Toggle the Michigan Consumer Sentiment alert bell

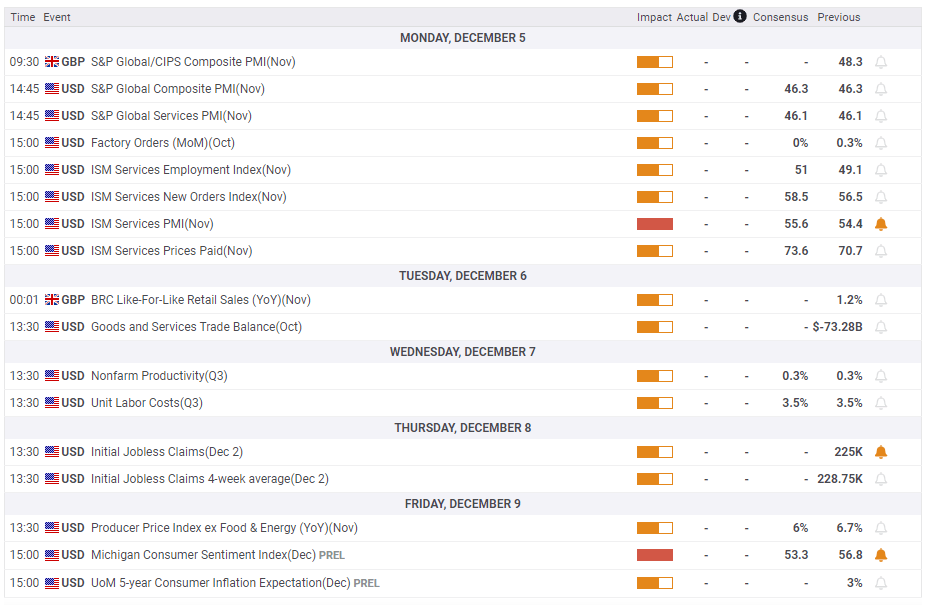click(881, 555)
